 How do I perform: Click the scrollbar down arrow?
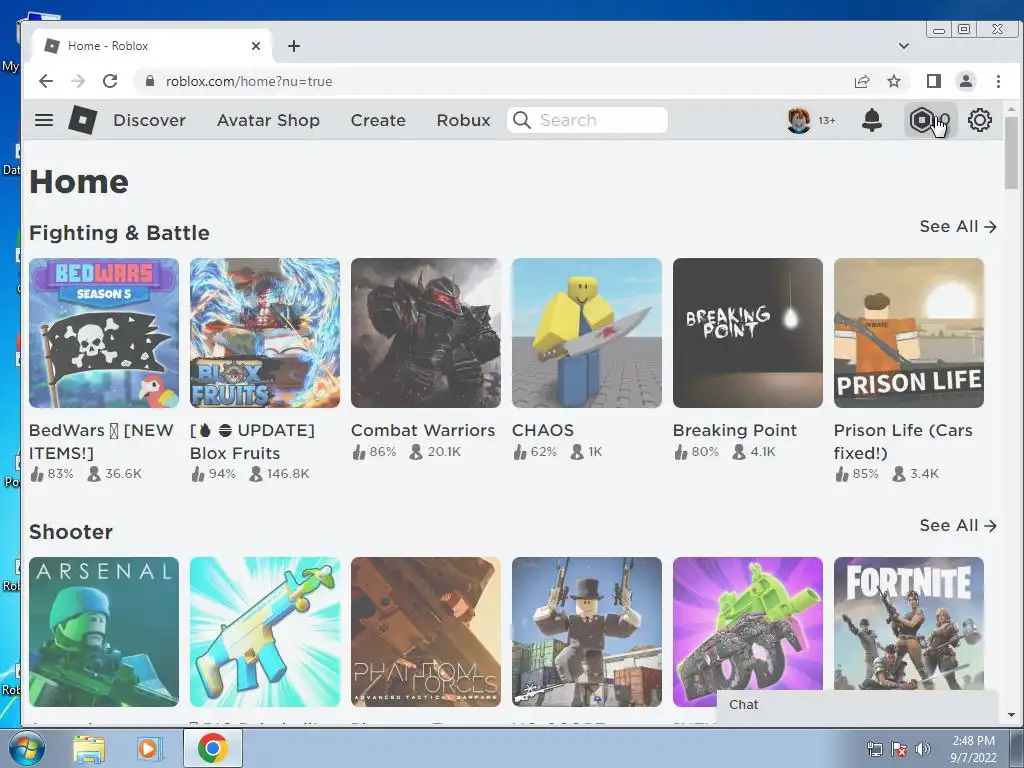1011,715
